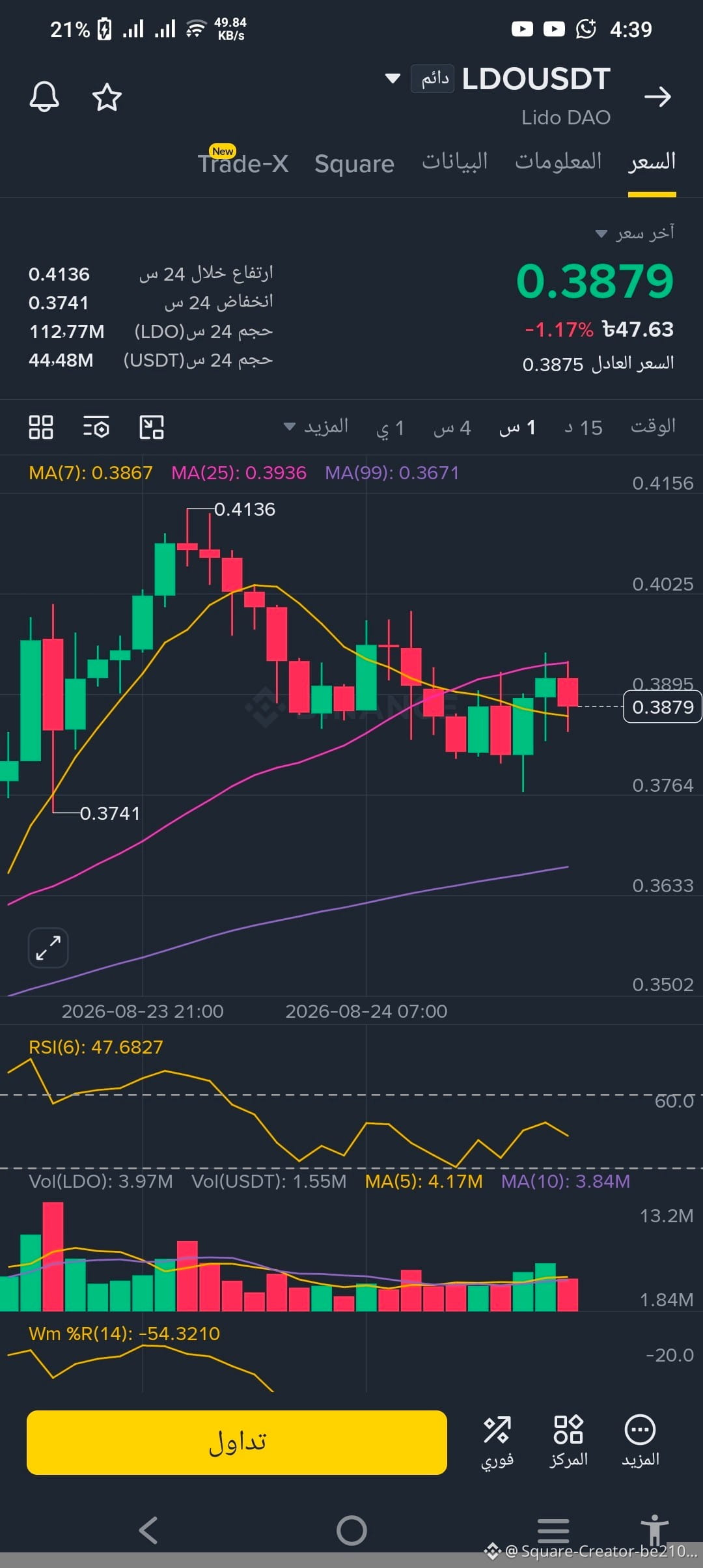Tap the 2026-08-23 21:00 time axis label
This screenshot has width=703, height=1568.
(x=143, y=1011)
